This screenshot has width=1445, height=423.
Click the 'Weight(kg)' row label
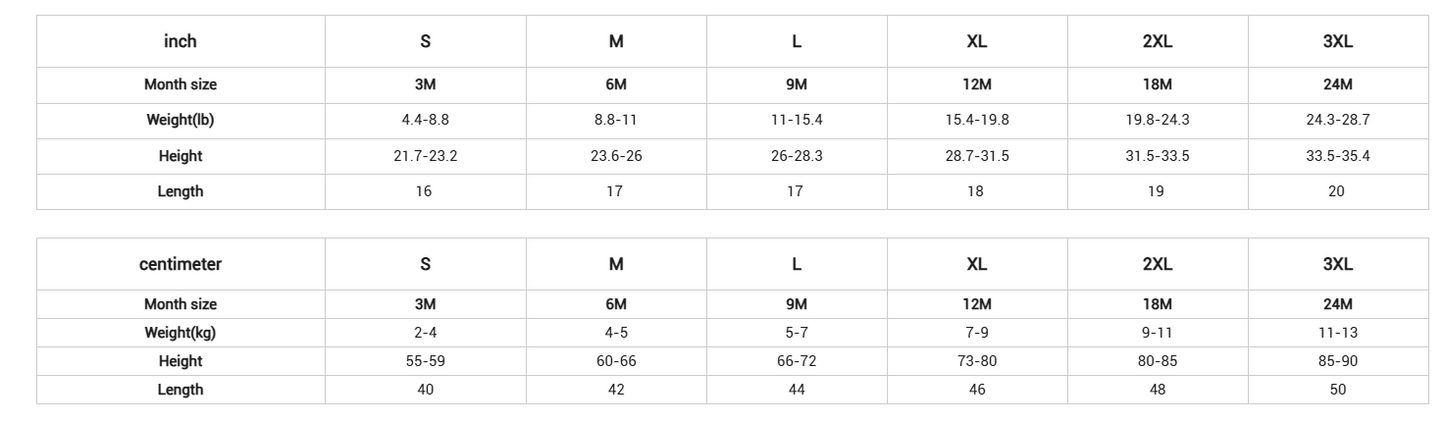180,333
